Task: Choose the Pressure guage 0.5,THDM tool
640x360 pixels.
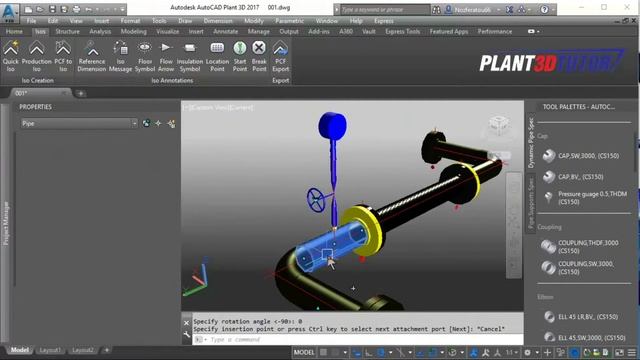Action: click(x=586, y=198)
